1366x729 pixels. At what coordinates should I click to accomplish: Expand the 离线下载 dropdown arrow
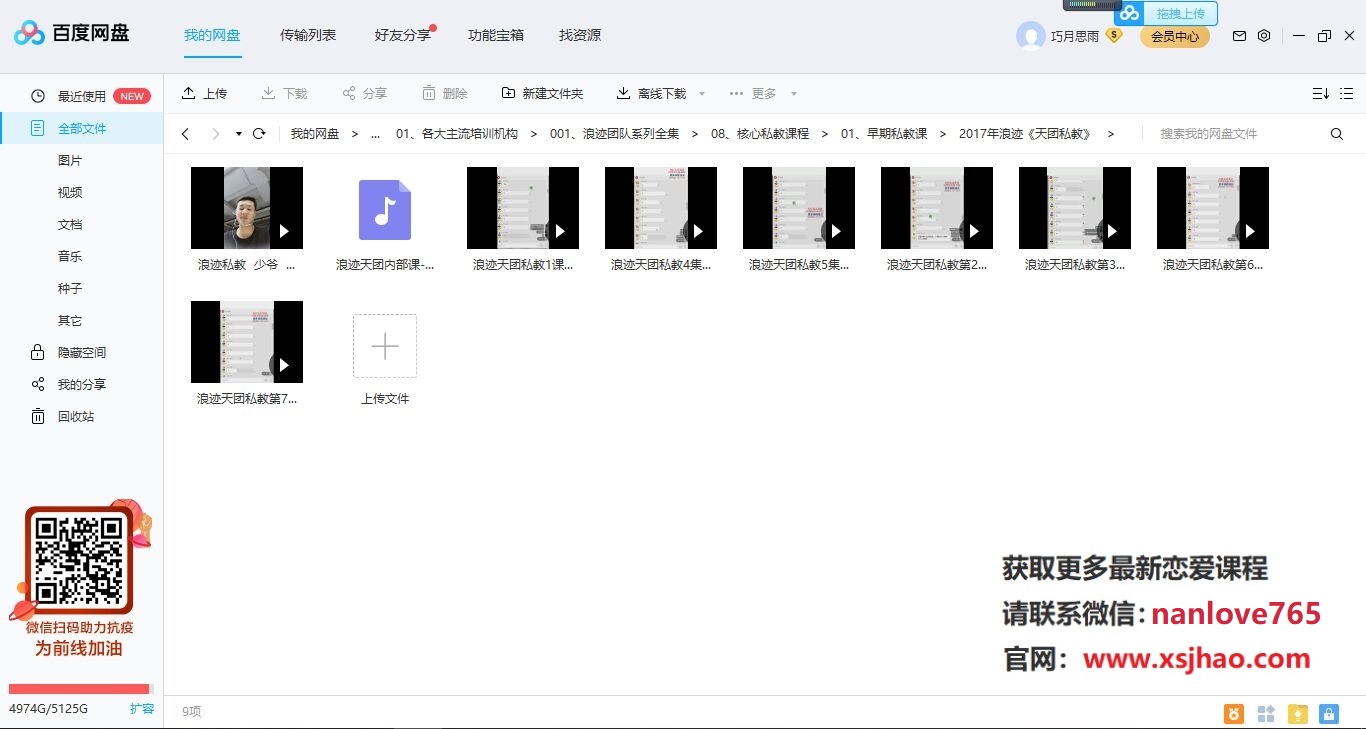pyautogui.click(x=702, y=94)
